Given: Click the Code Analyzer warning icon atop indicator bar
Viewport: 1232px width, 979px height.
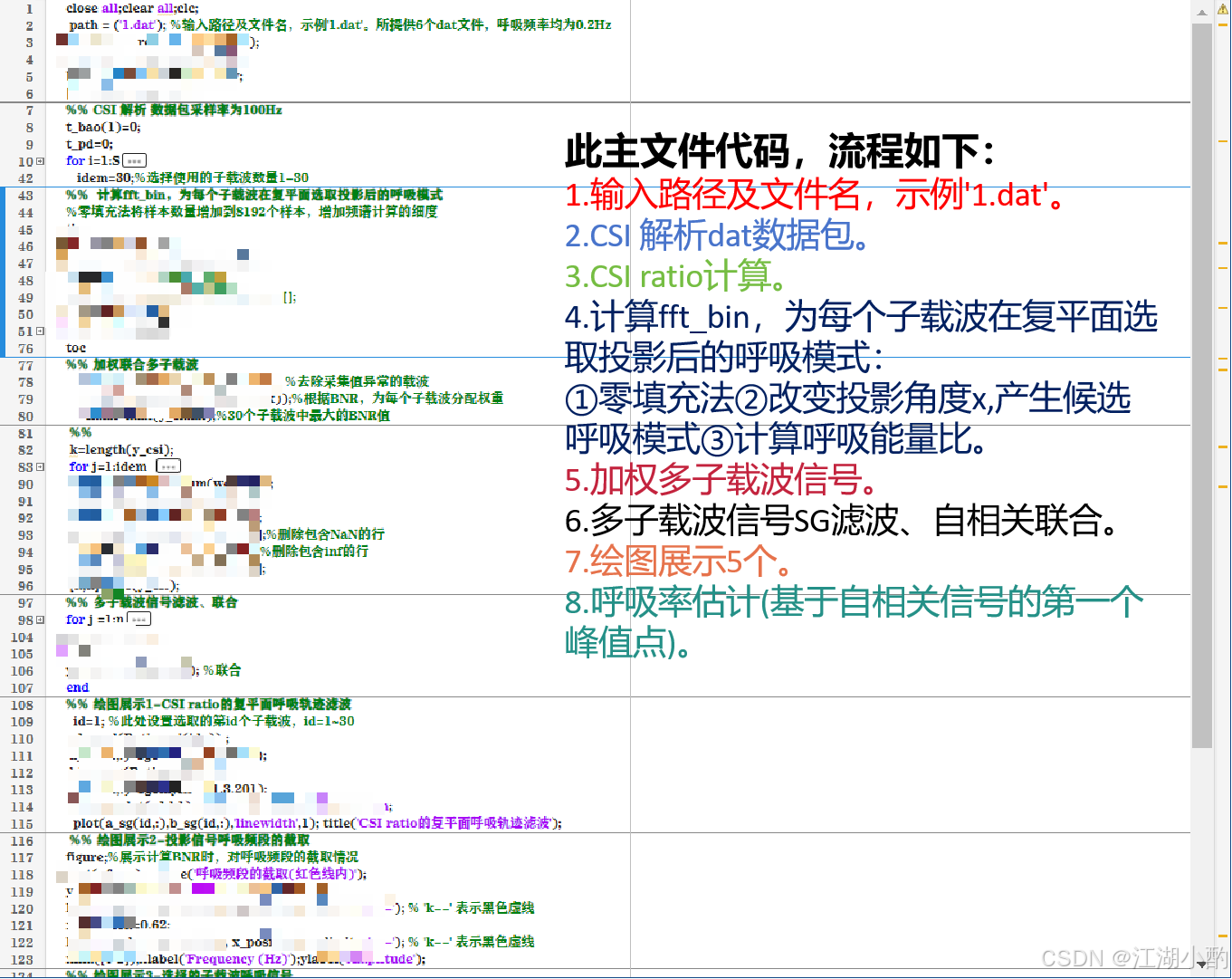Looking at the screenshot, I should coord(1225,7).
